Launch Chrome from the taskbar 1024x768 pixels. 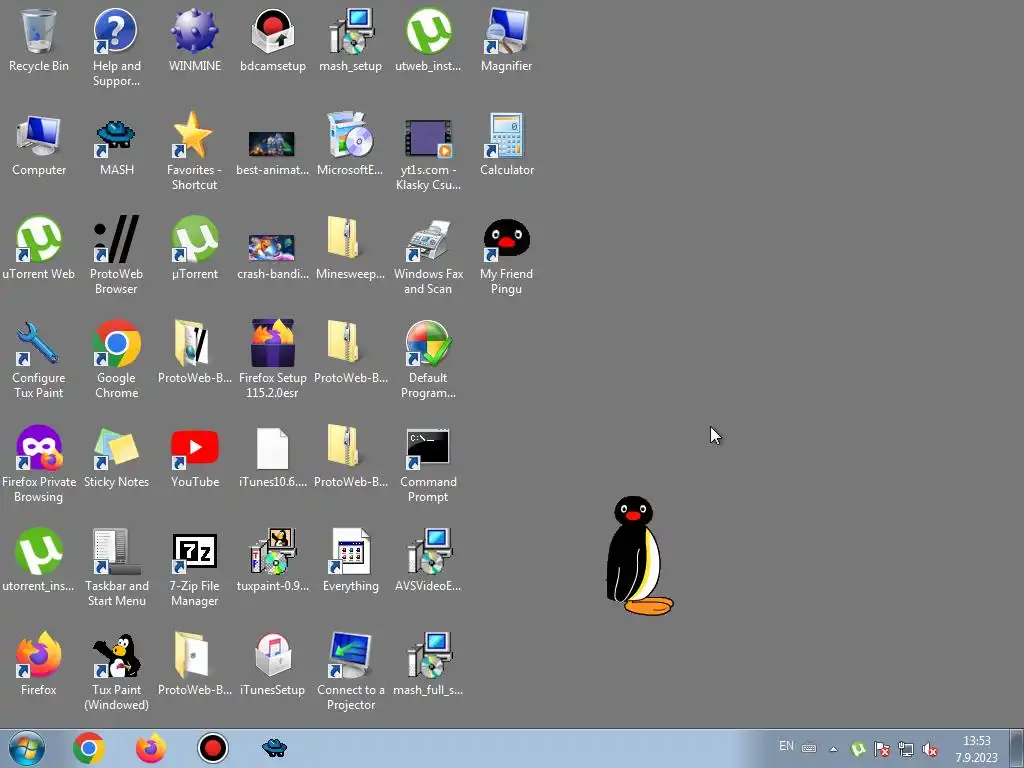pos(89,748)
